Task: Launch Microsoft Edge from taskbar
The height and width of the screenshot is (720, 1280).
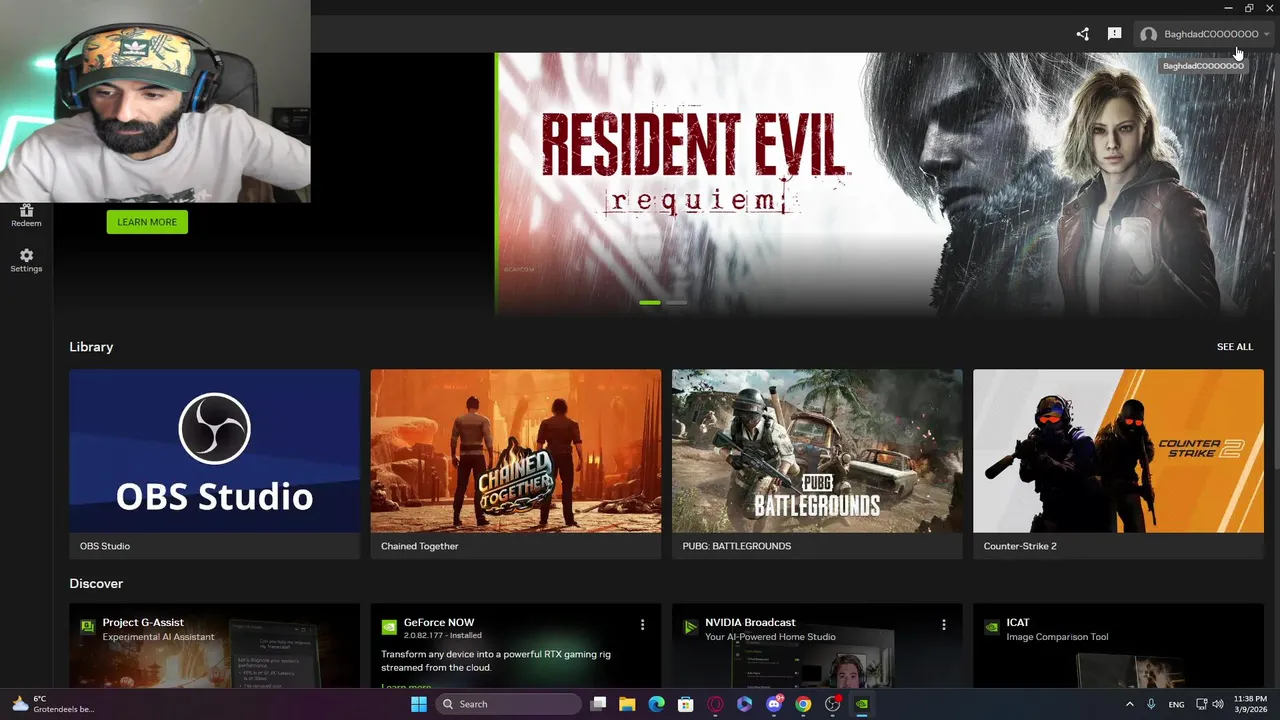Action: [x=656, y=704]
